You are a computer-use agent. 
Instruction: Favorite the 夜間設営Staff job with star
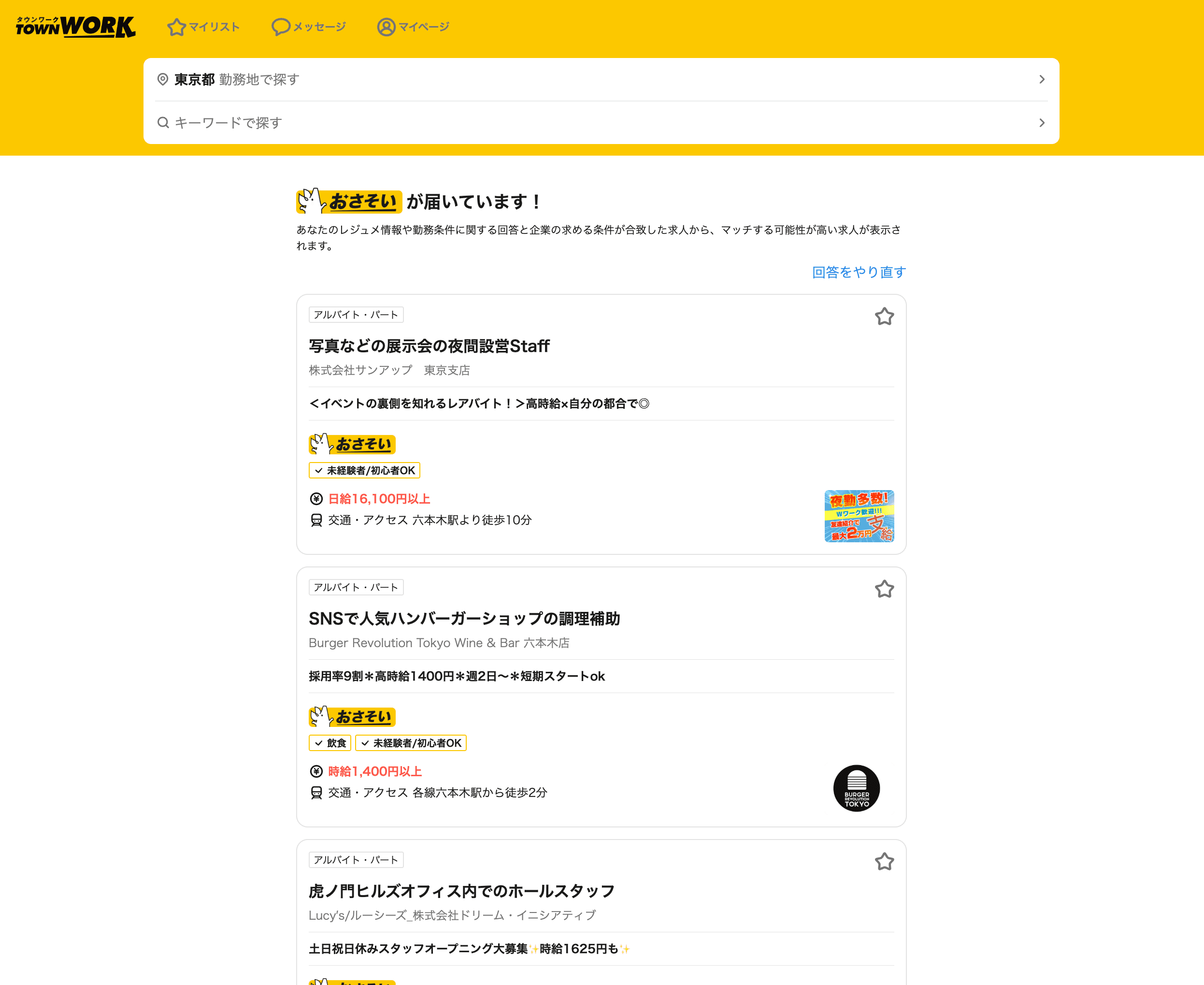(884, 317)
